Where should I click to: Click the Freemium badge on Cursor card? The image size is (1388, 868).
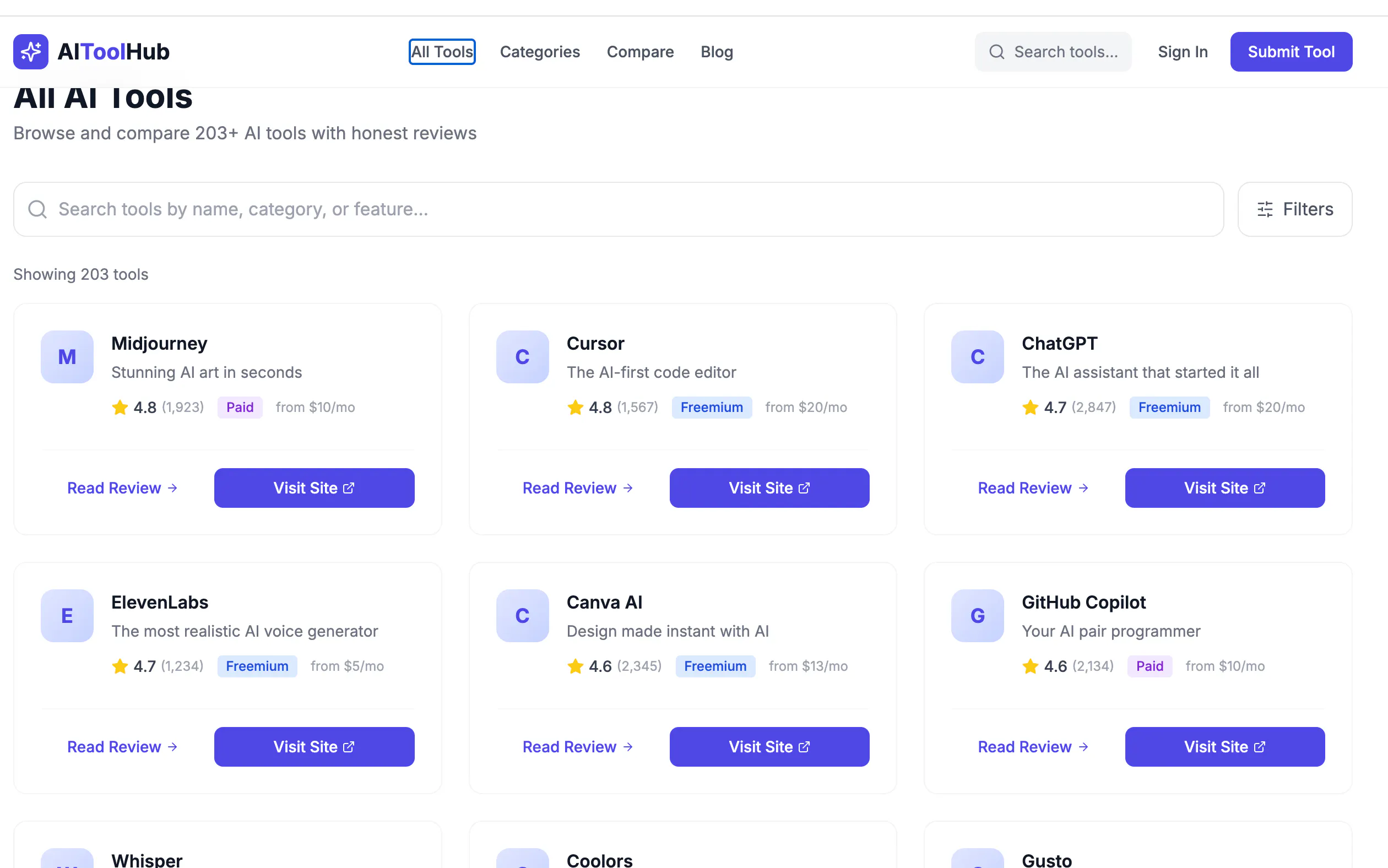click(x=712, y=408)
